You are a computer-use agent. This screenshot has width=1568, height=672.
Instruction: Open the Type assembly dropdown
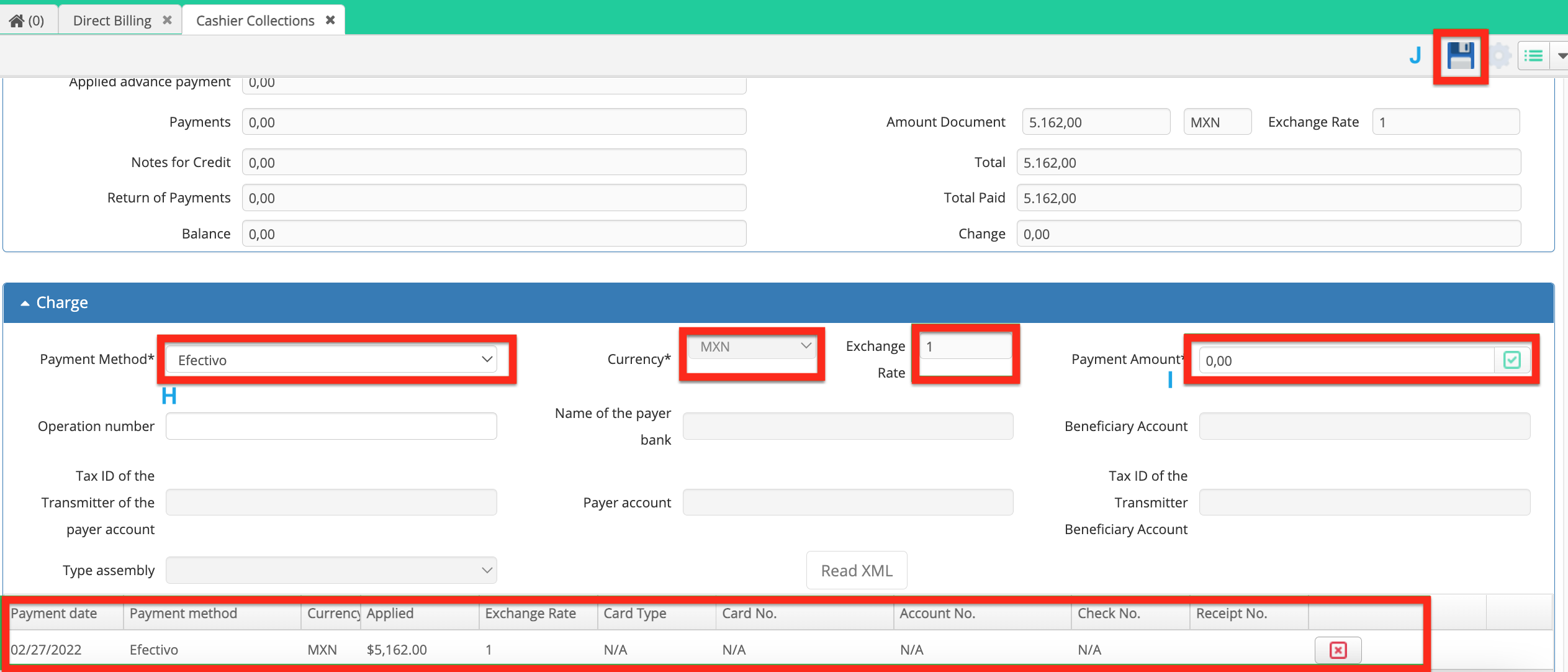point(331,570)
